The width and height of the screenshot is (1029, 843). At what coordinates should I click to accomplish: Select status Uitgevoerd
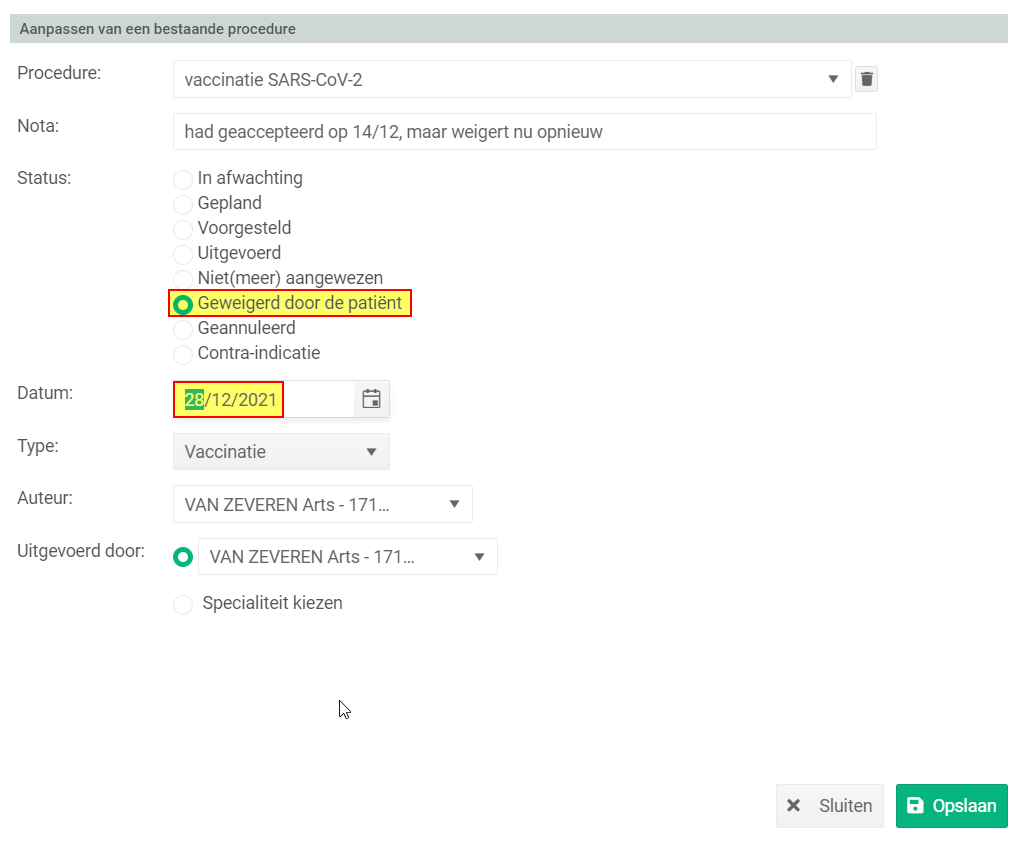(x=182, y=254)
